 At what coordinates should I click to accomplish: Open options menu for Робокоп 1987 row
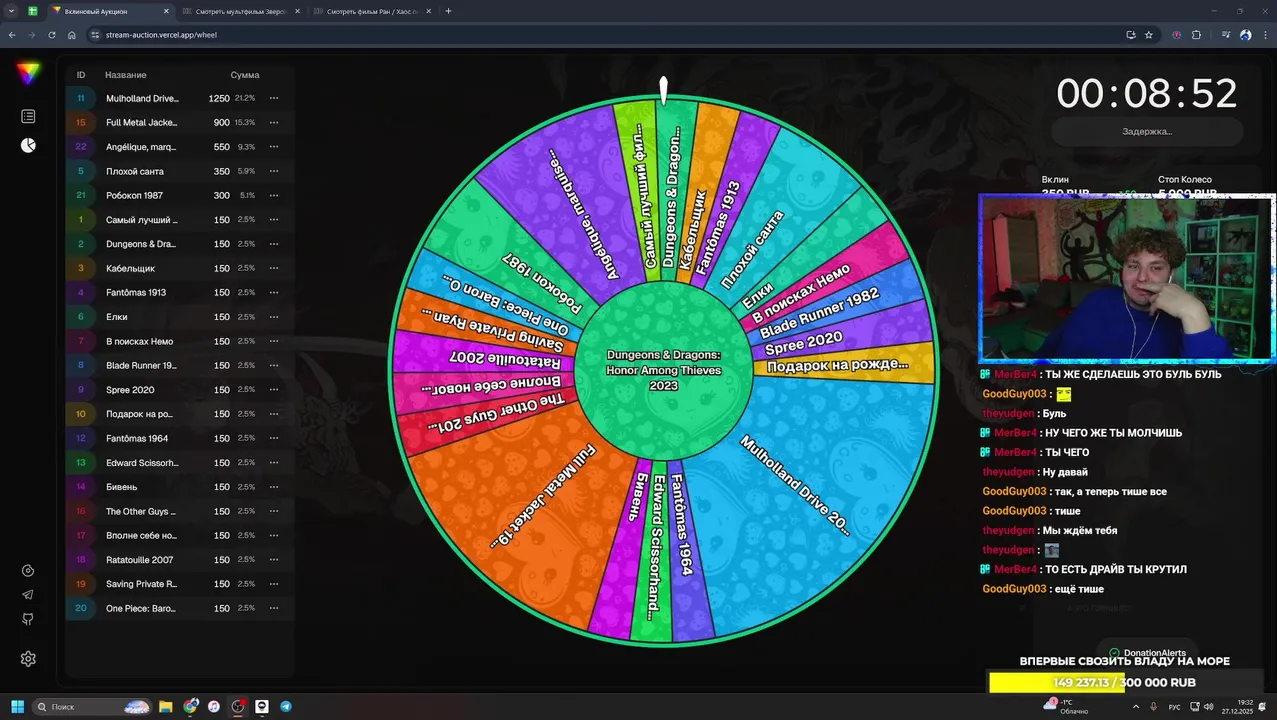point(273,195)
